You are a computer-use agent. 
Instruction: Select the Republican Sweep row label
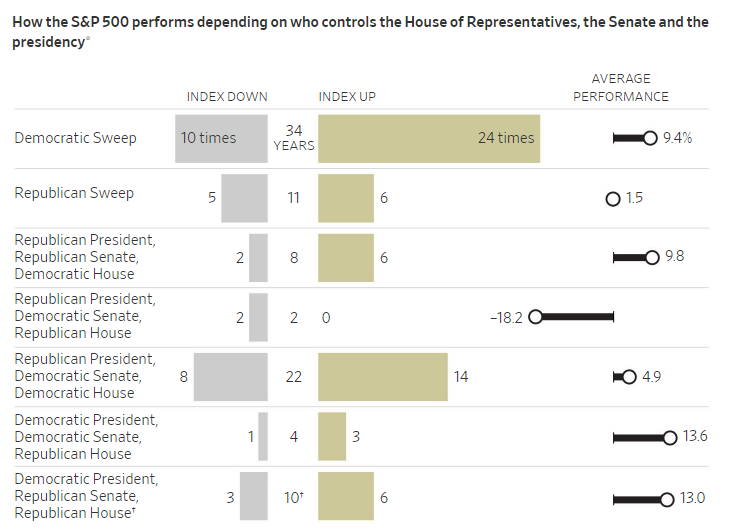pyautogui.click(x=74, y=193)
